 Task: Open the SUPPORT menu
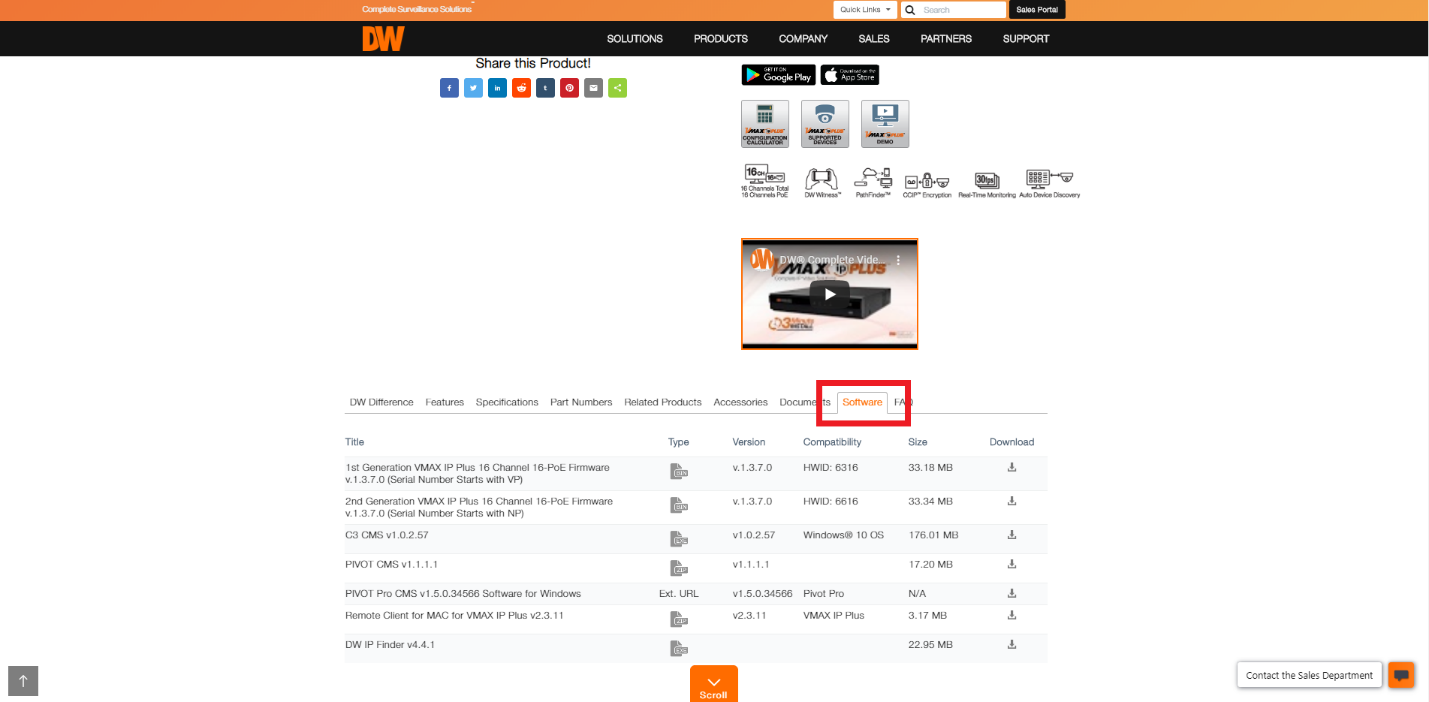[x=1026, y=39]
